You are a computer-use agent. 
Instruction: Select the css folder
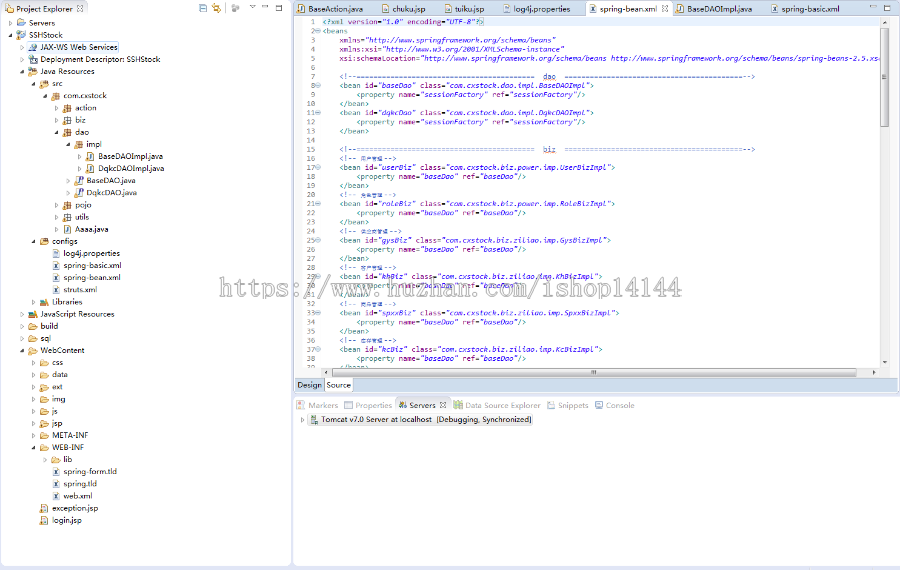[57, 362]
